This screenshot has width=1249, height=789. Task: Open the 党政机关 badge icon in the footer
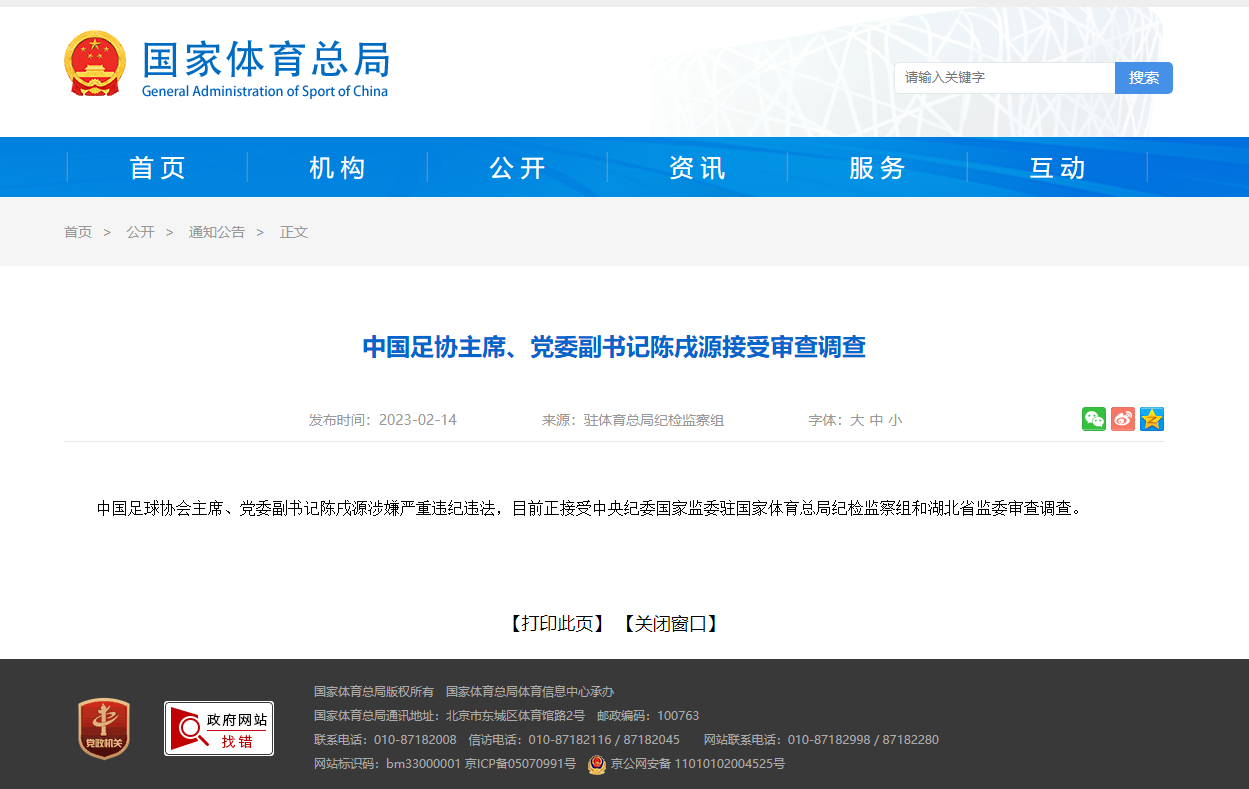coord(104,728)
